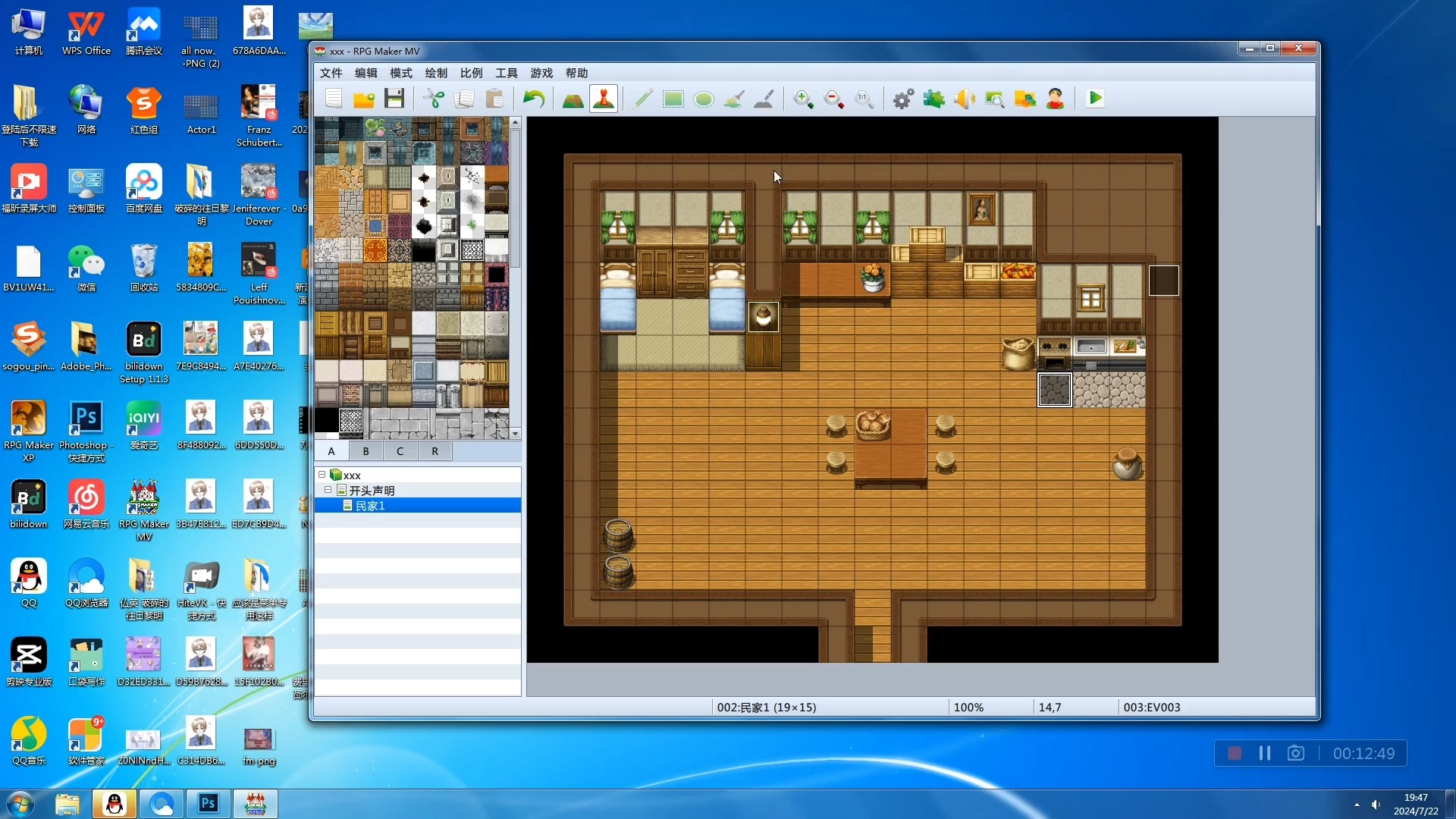Open the 帮助 menu
This screenshot has height=819, width=1456.
click(x=577, y=73)
